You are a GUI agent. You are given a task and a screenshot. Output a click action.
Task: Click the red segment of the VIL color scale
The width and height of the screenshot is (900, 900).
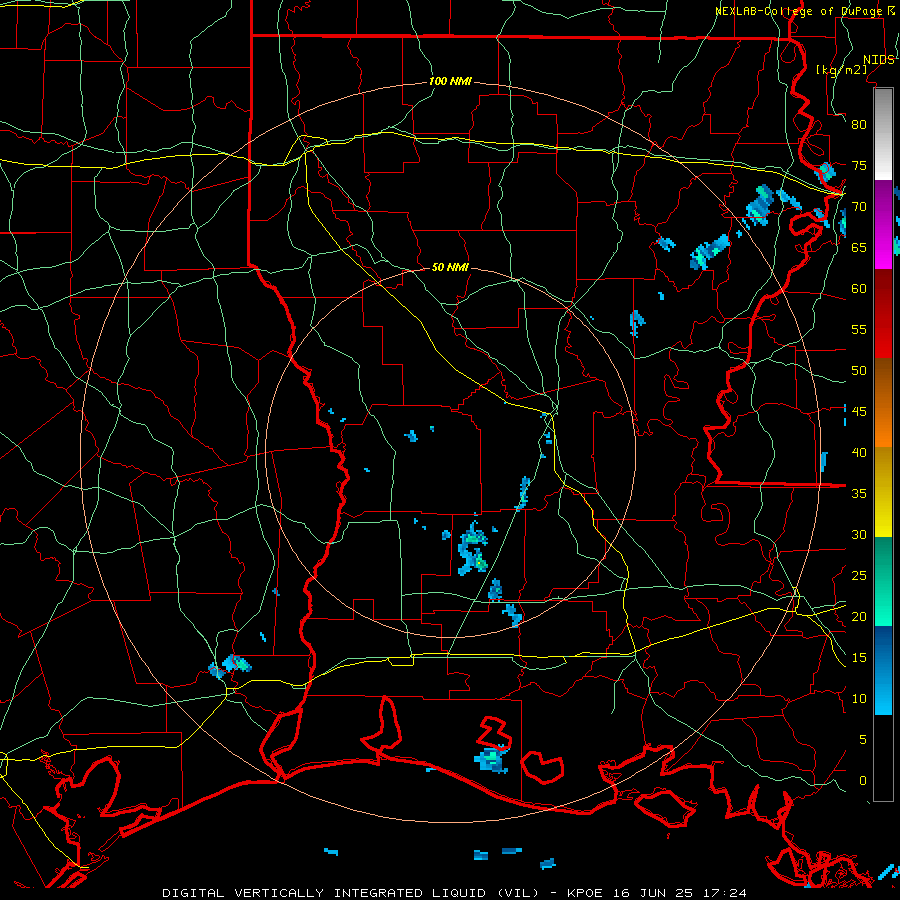tap(883, 314)
